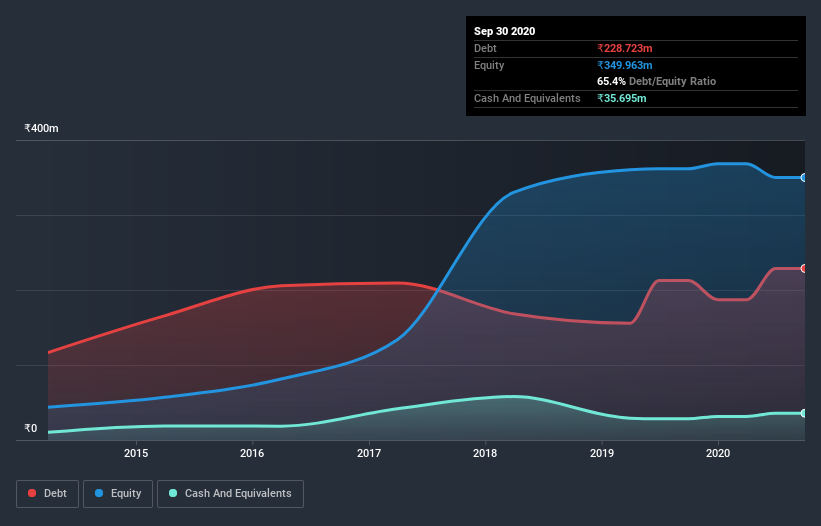Click the red Debt legend dot
The width and height of the screenshot is (821, 526).
coord(32,493)
